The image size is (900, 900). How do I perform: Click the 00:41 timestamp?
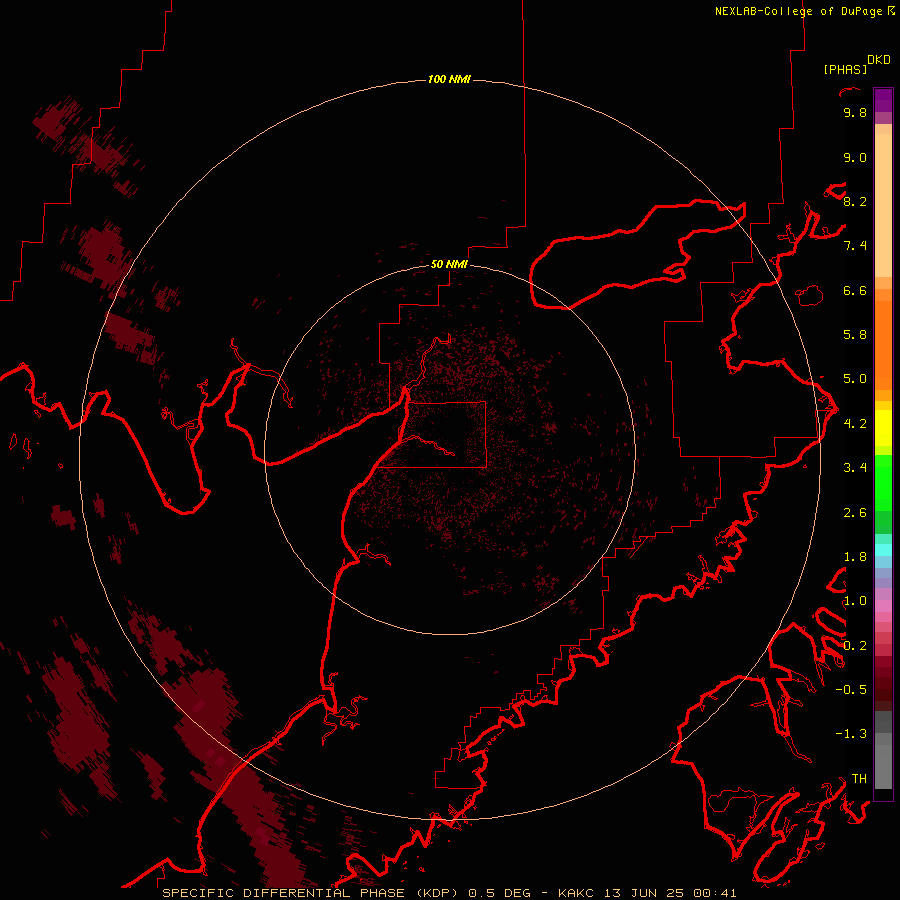point(715,893)
